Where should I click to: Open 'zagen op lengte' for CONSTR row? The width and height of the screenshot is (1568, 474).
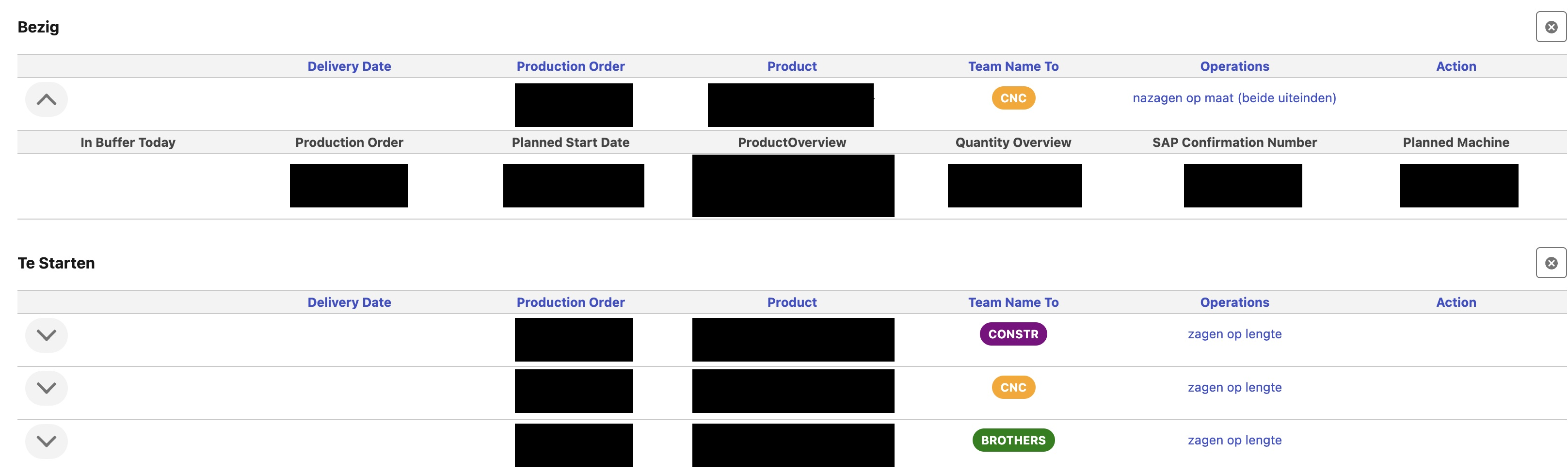[1234, 335]
